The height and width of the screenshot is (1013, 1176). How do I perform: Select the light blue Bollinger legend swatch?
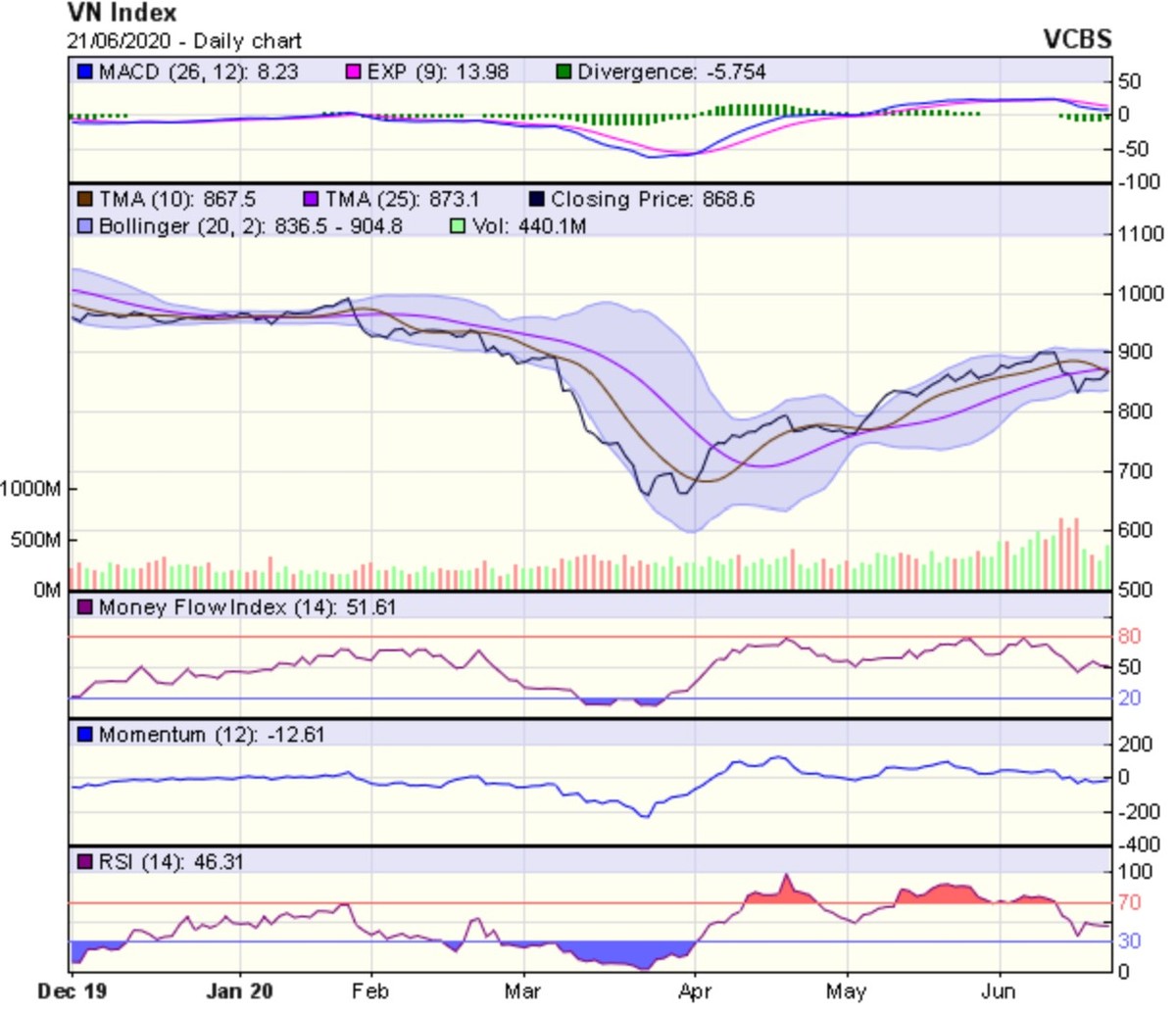coord(86,226)
